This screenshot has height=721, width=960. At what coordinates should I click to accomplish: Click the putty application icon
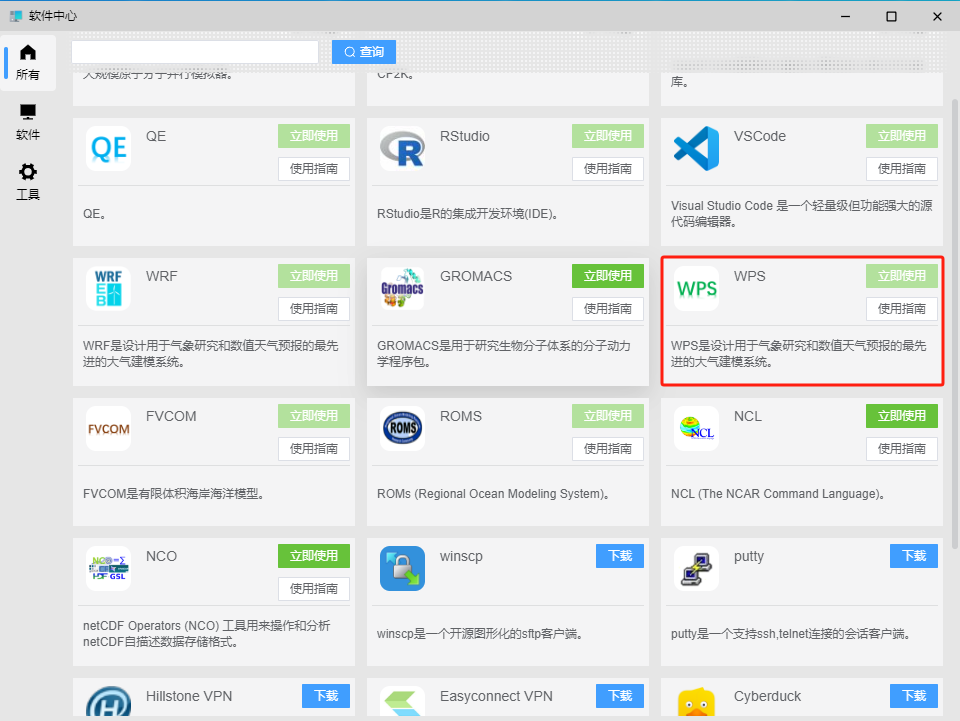[696, 569]
